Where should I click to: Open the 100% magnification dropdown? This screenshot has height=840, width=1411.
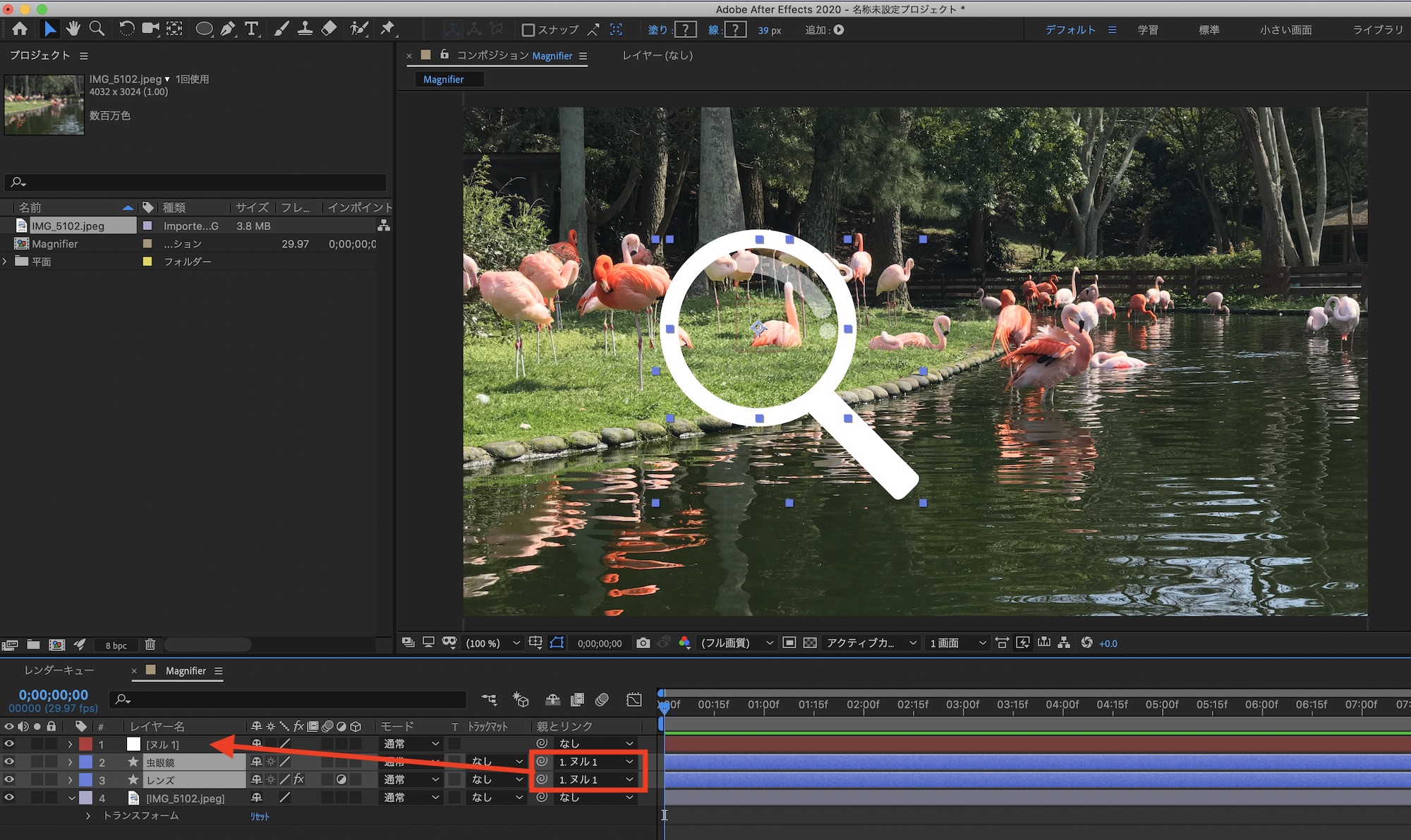click(x=492, y=643)
